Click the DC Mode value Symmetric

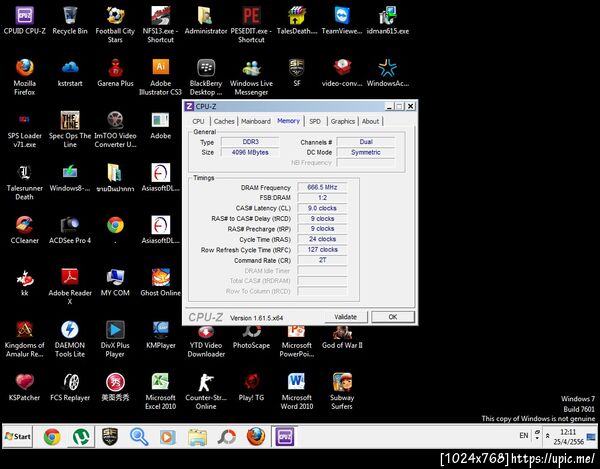click(366, 152)
